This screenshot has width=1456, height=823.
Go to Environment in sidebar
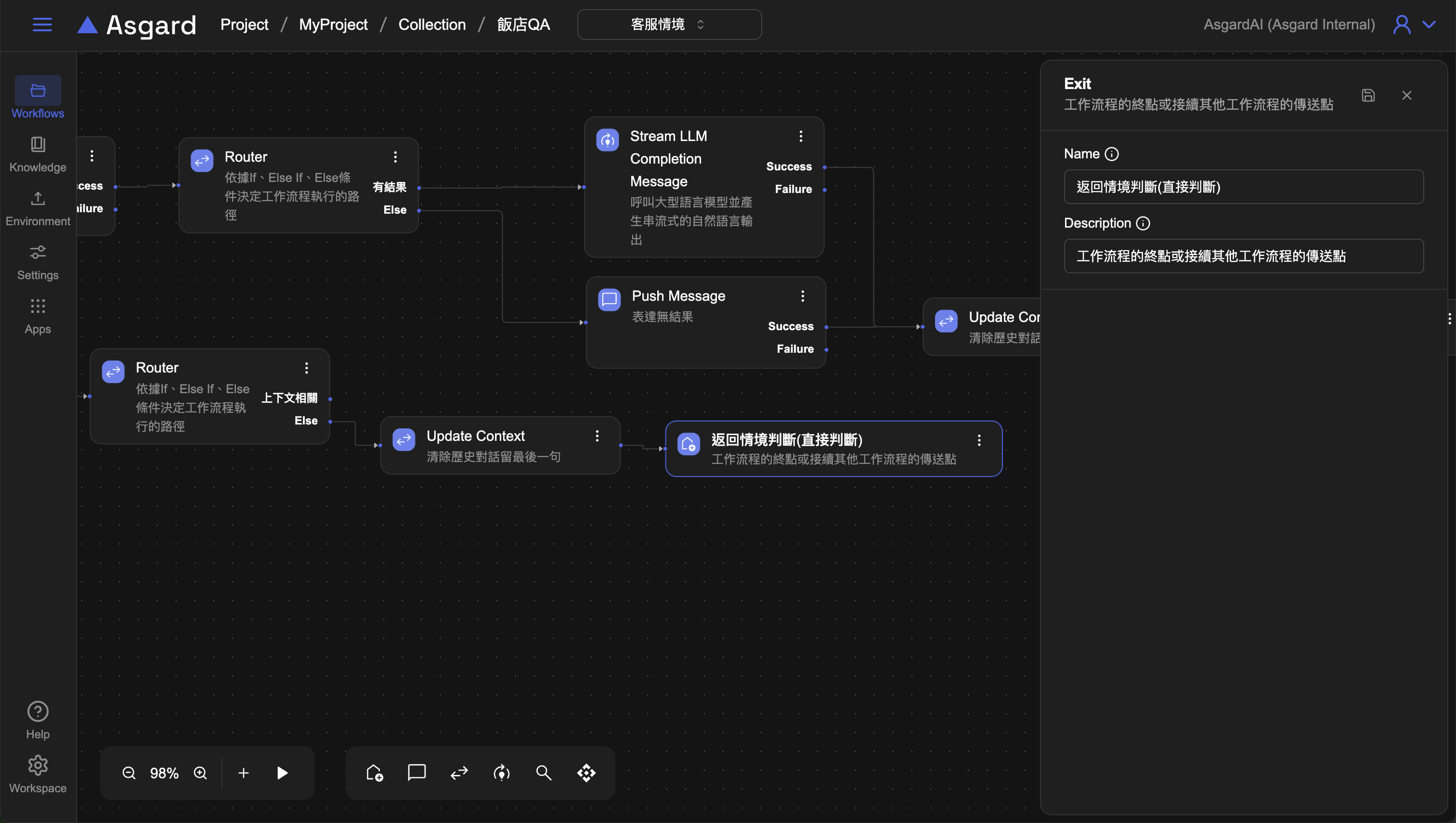point(38,208)
